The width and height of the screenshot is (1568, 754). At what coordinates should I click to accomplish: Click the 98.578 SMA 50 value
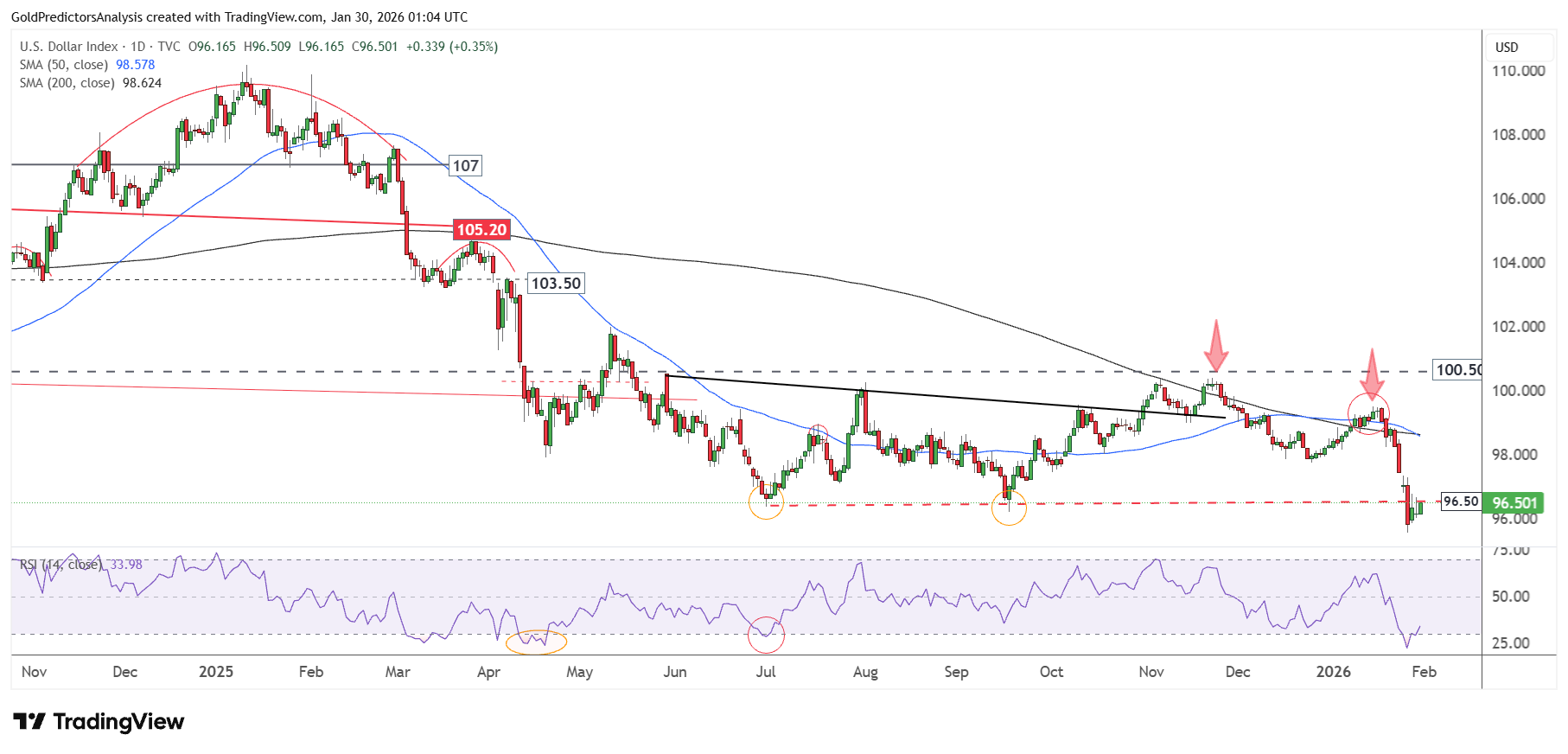(136, 65)
